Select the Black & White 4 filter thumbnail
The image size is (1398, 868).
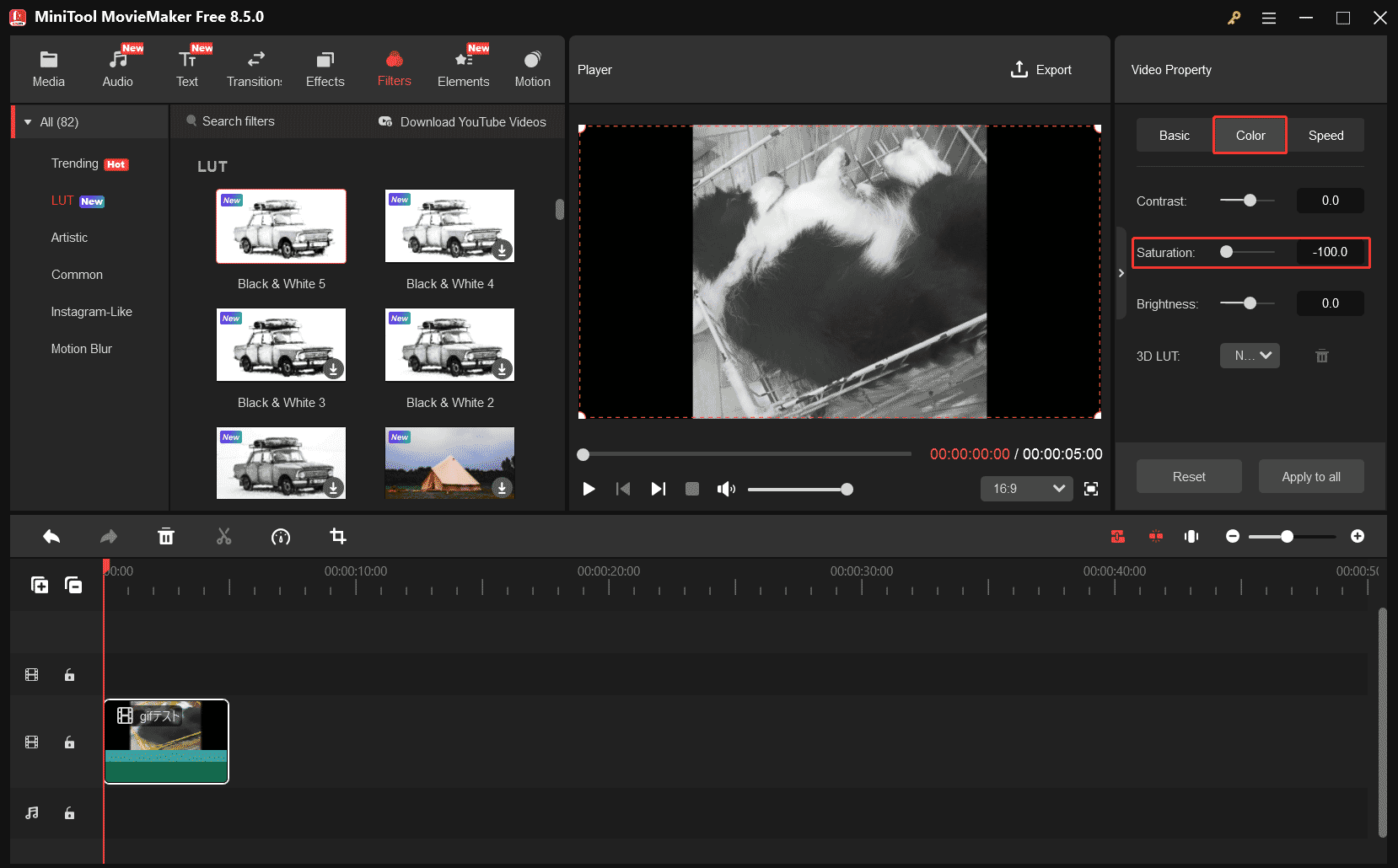449,226
